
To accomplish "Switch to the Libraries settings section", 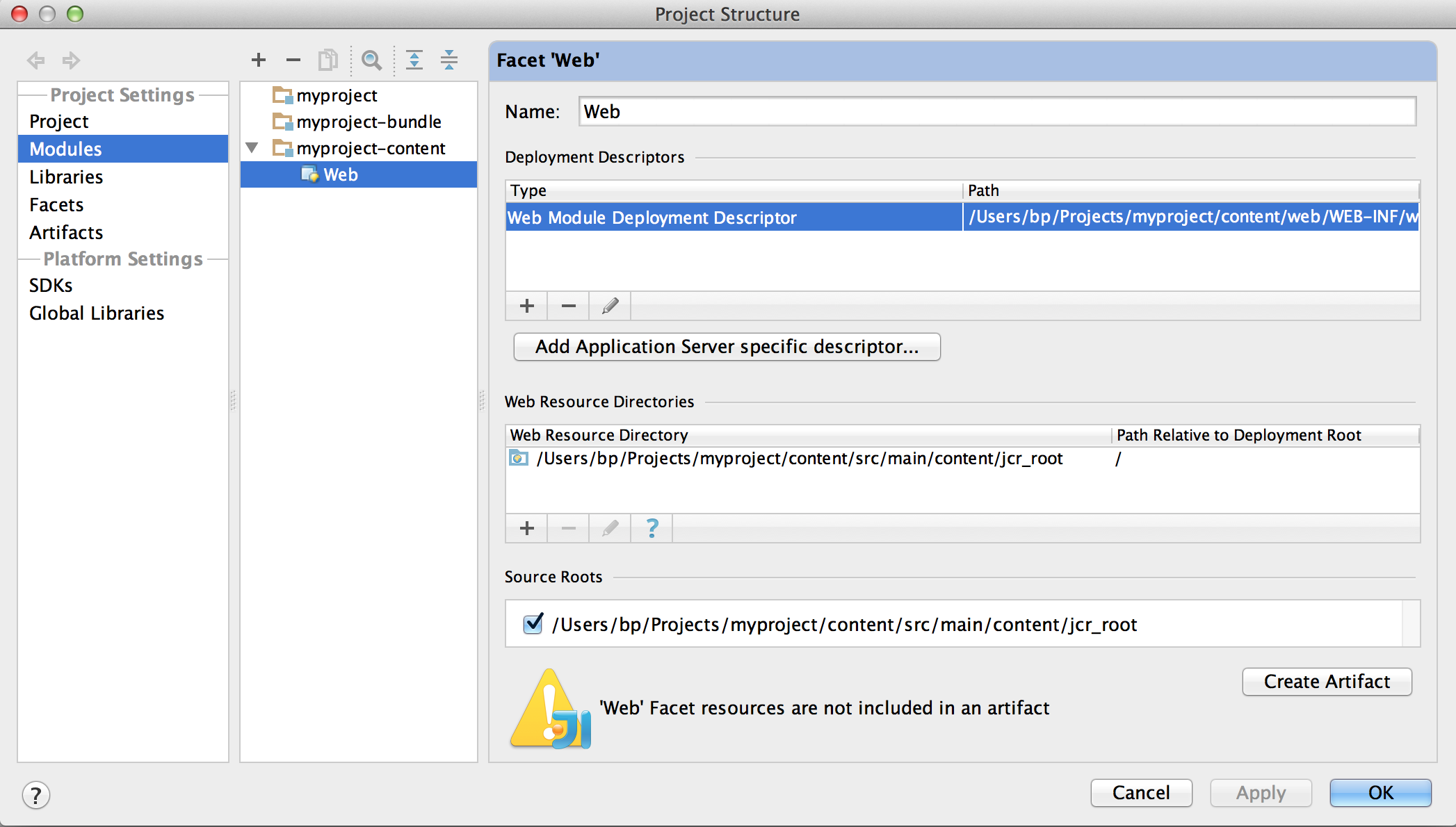I will click(66, 177).
